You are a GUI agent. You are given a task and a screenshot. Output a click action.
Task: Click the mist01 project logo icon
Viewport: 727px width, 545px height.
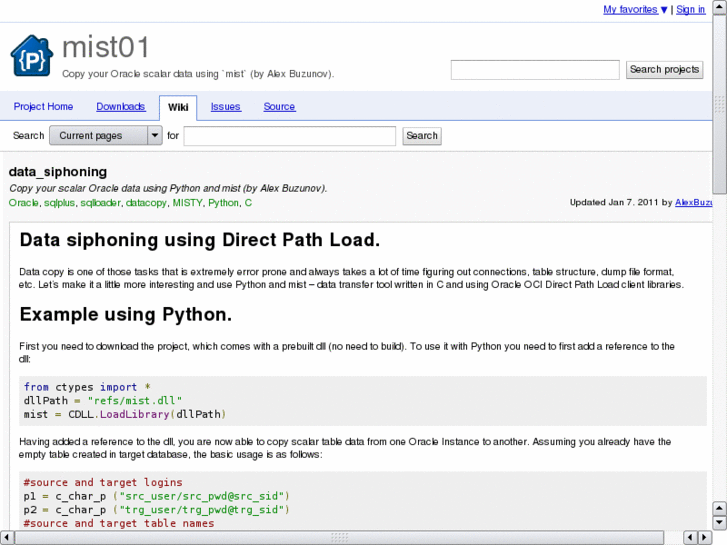tap(31, 56)
